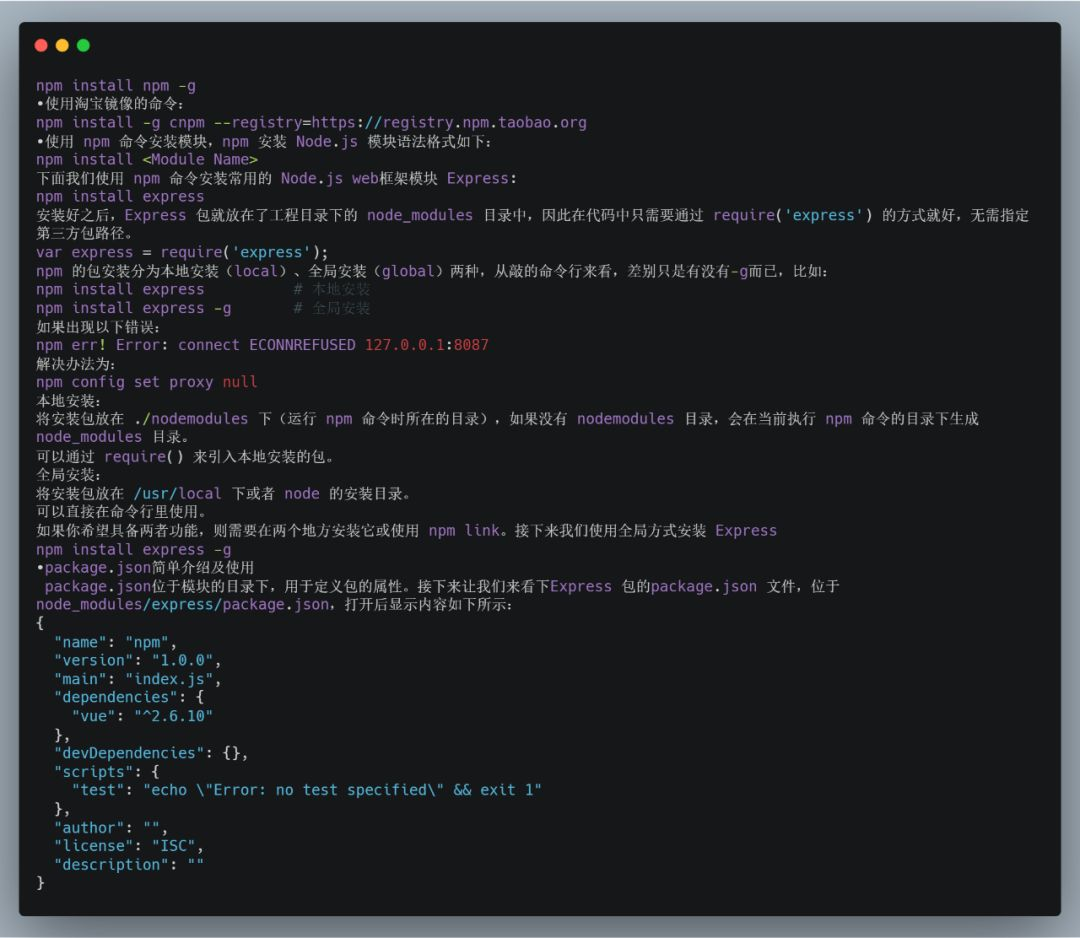Click the '"dependencies": {' line
Viewport: 1080px width, 938px height.
click(x=129, y=698)
